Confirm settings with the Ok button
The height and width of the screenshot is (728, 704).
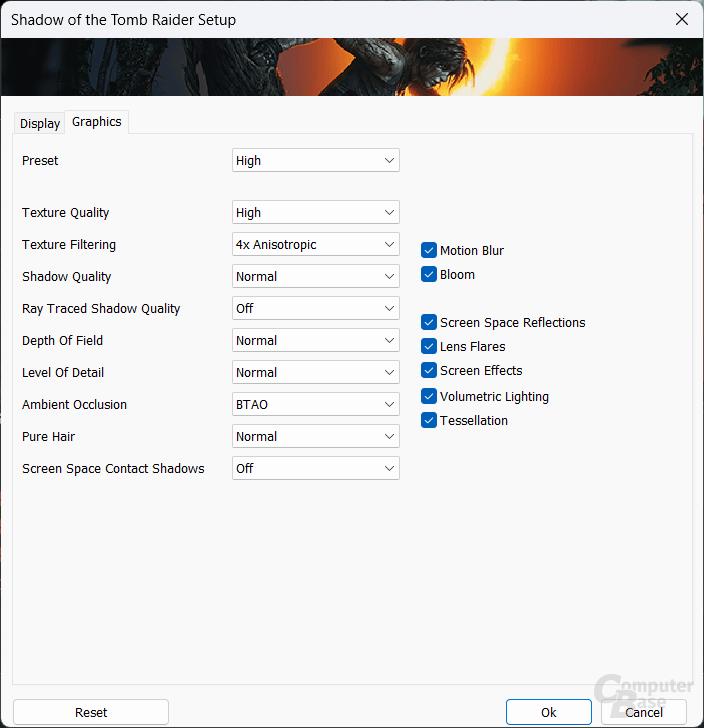[x=548, y=712]
